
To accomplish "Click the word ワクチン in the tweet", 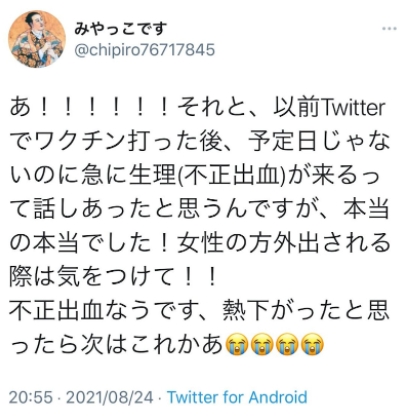I will pos(81,142).
